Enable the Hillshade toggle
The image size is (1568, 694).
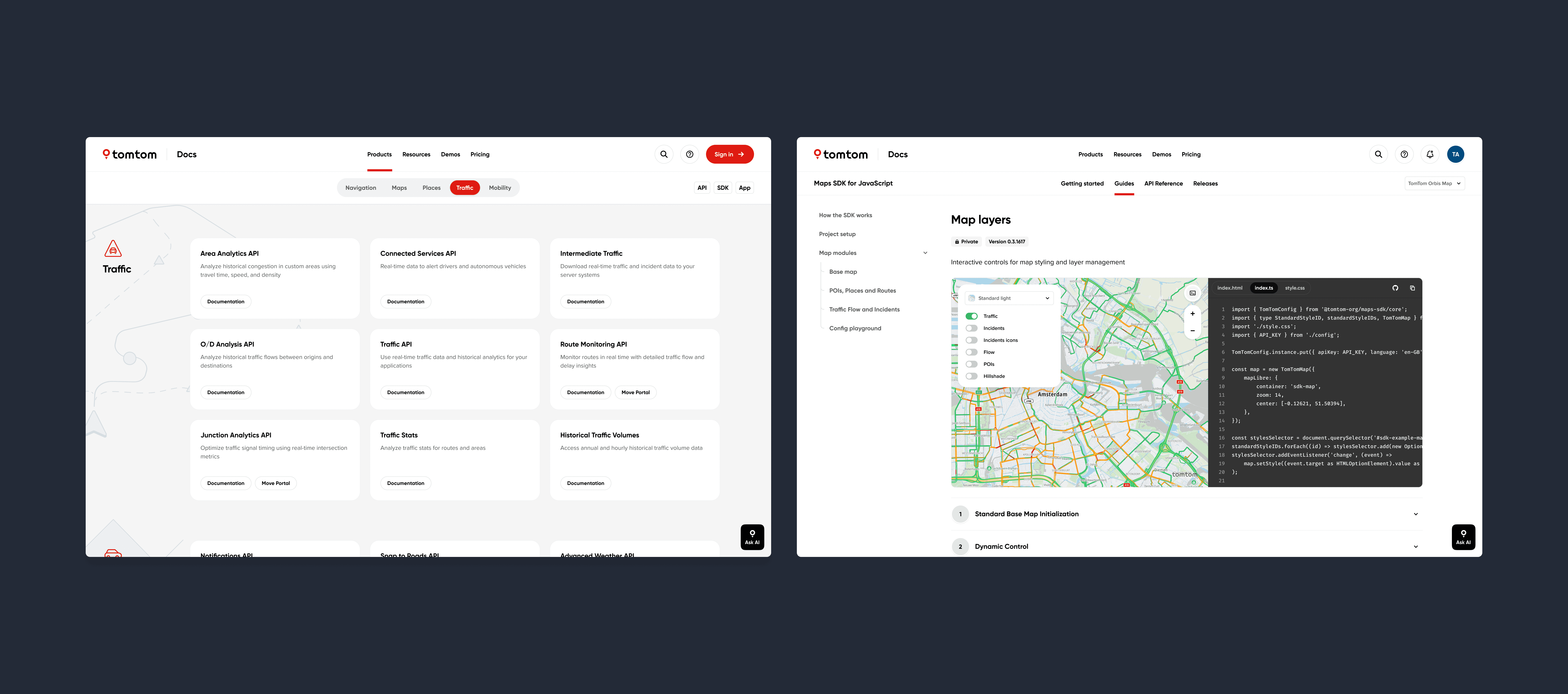[x=971, y=376]
